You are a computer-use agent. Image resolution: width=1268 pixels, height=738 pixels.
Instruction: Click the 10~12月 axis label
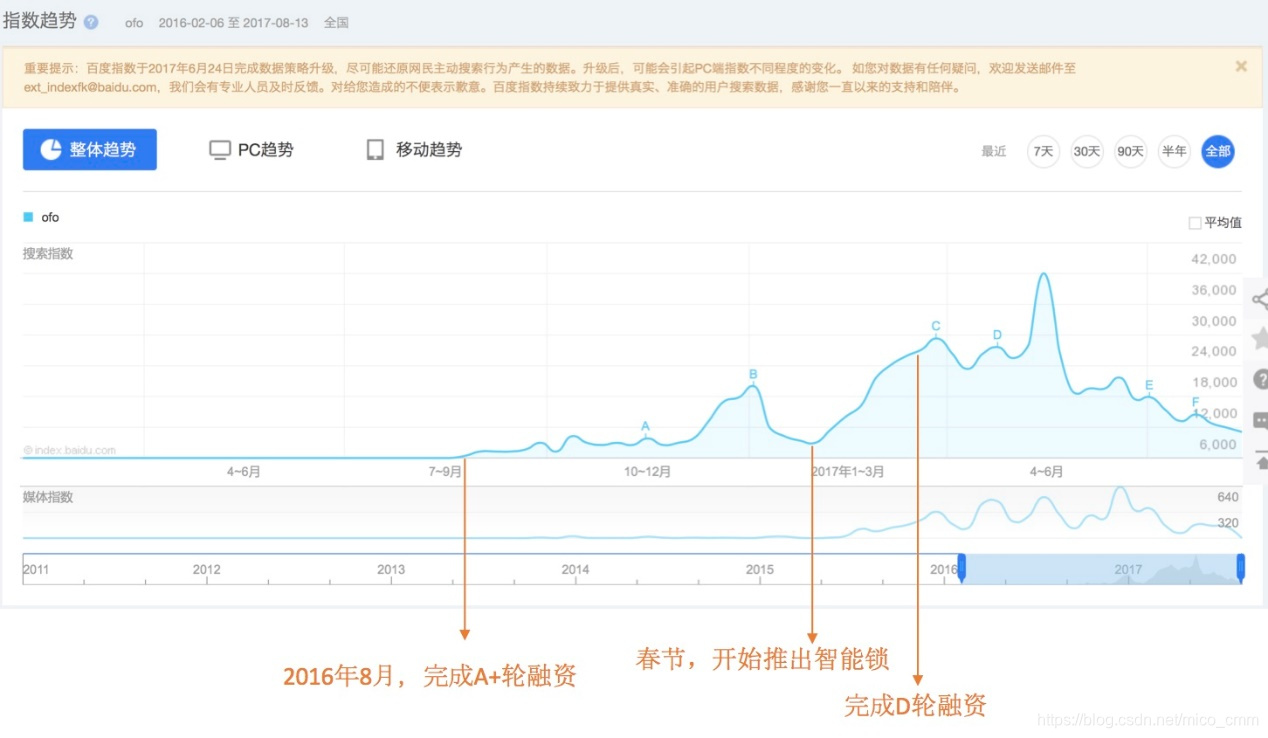[x=647, y=471]
